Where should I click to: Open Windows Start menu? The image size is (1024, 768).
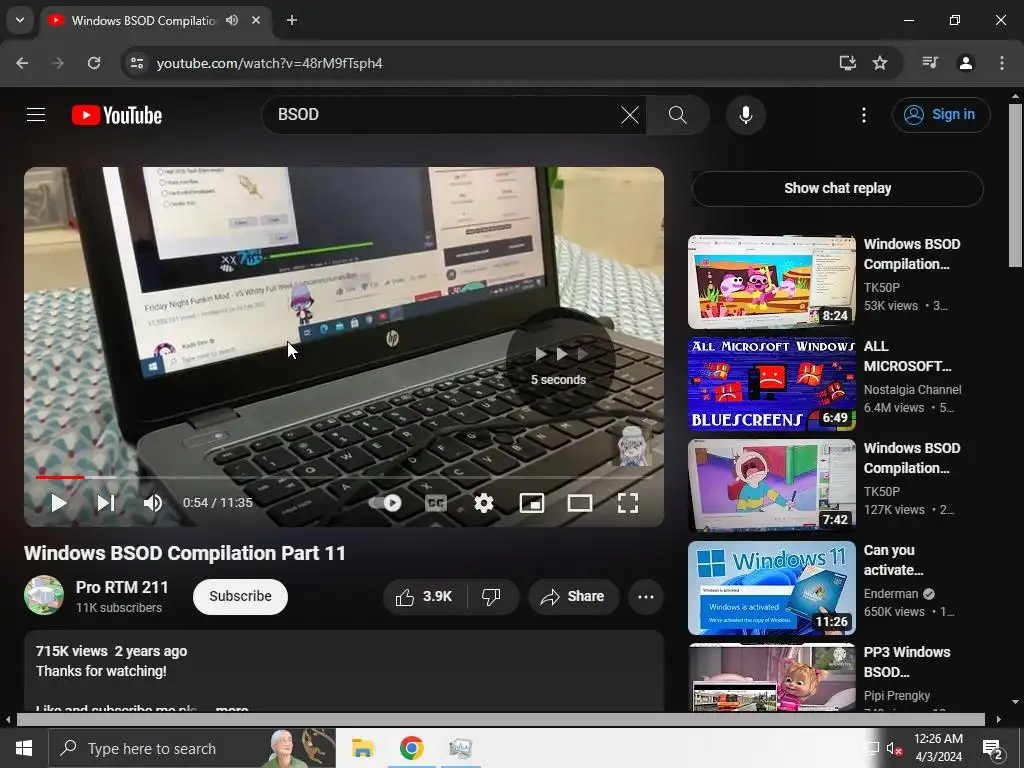(24, 748)
